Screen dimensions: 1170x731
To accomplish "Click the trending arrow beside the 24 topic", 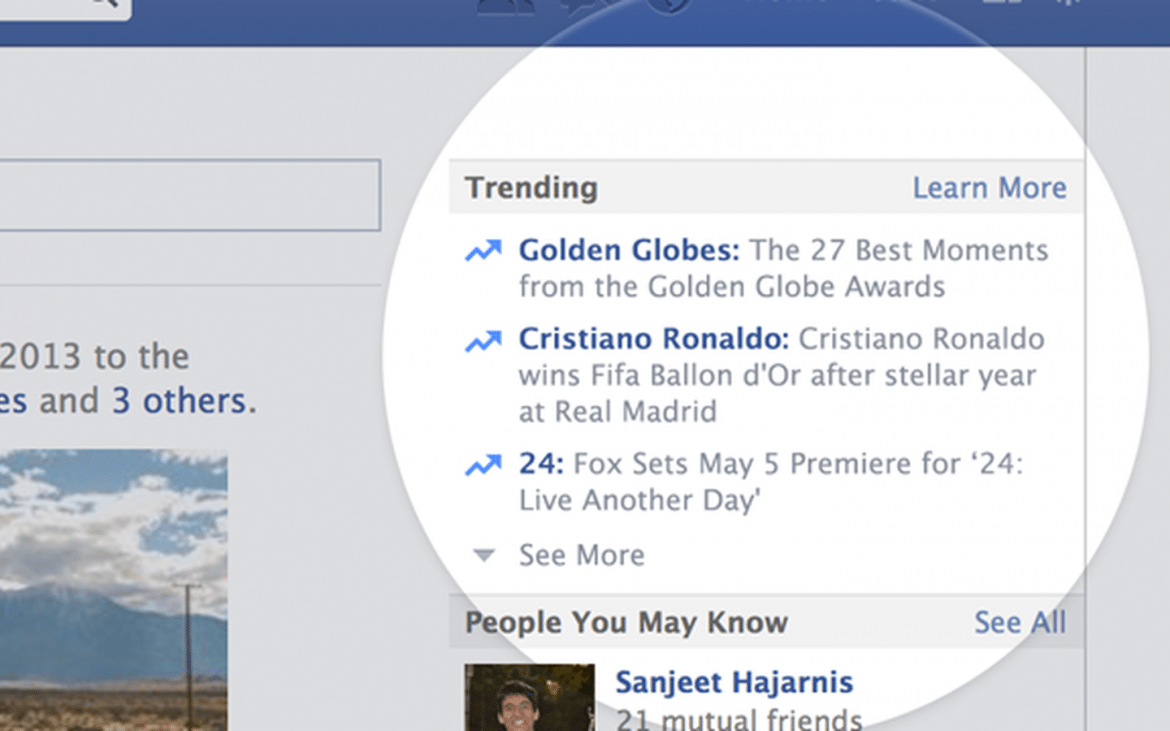I will click(481, 464).
